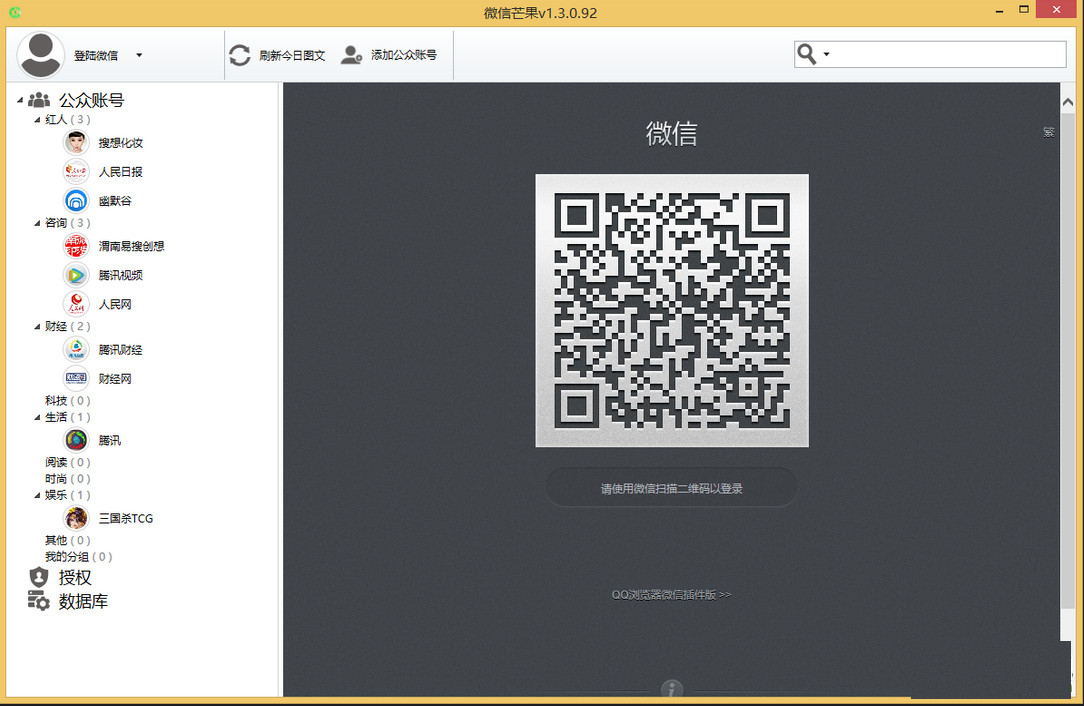Collapse the 红人 (3) group
The width and height of the screenshot is (1084, 706).
37,120
